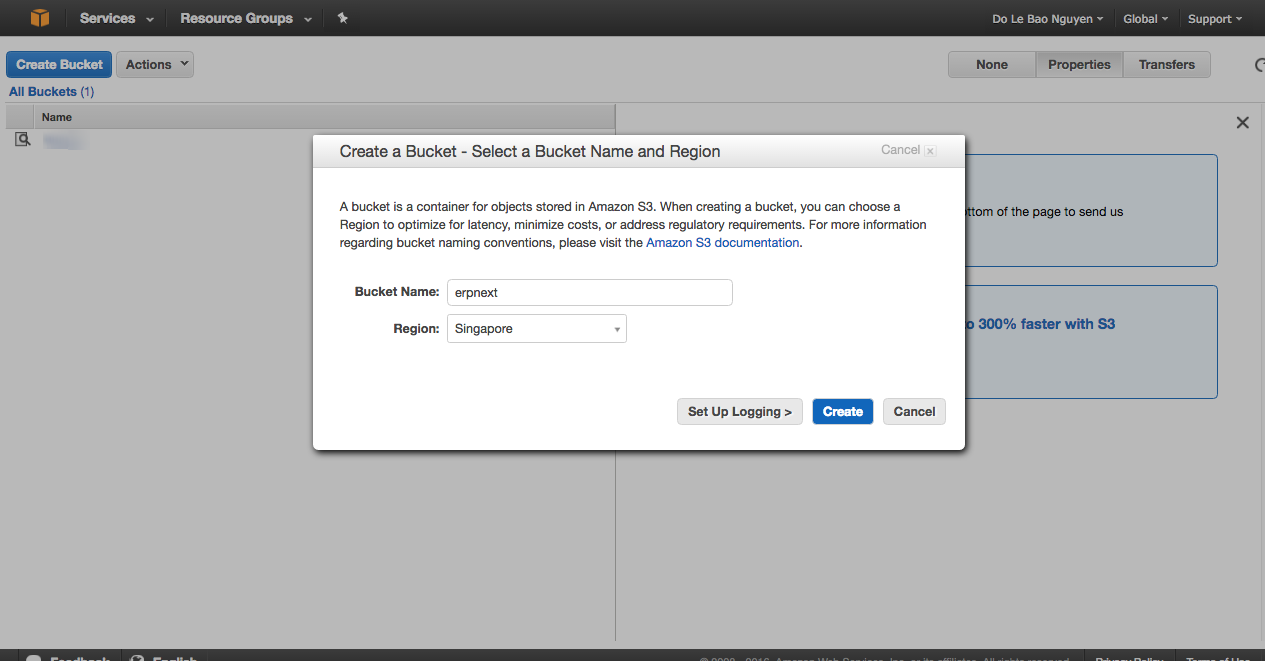Viewport: 1265px width, 661px height.
Task: Open the Region dropdown showing Singapore
Action: 536,329
